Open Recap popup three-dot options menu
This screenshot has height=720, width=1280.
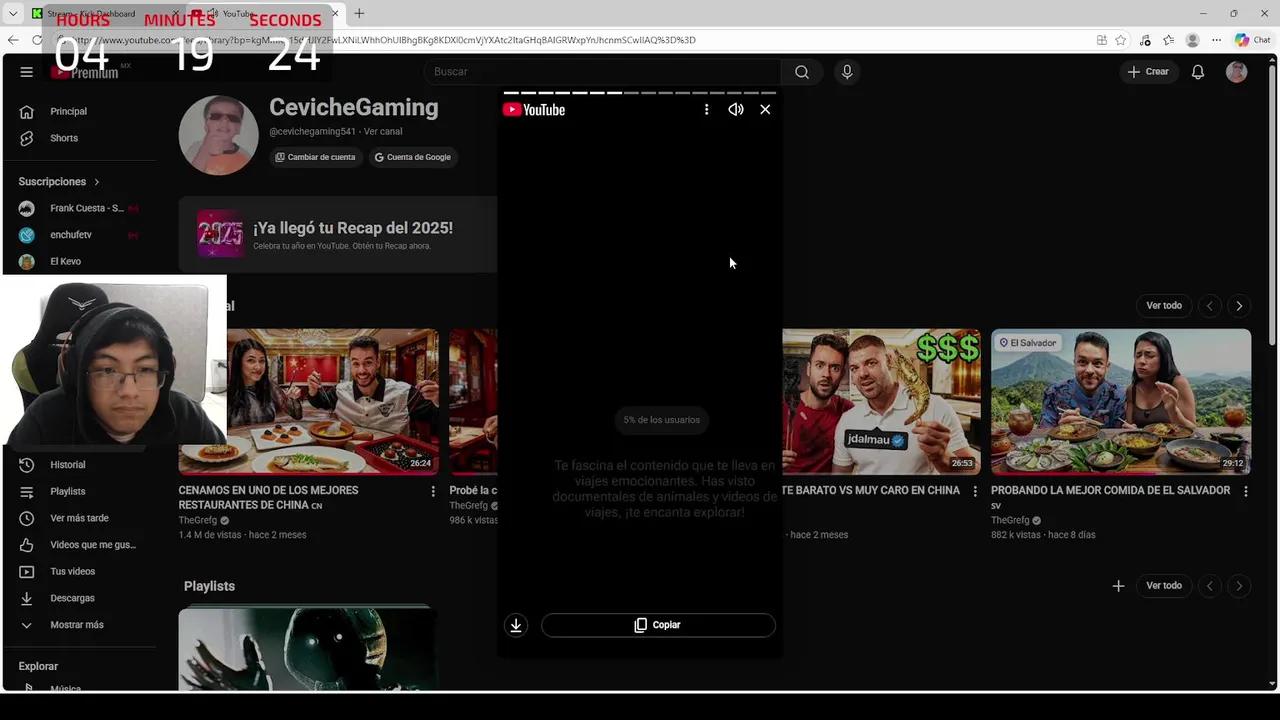(706, 110)
